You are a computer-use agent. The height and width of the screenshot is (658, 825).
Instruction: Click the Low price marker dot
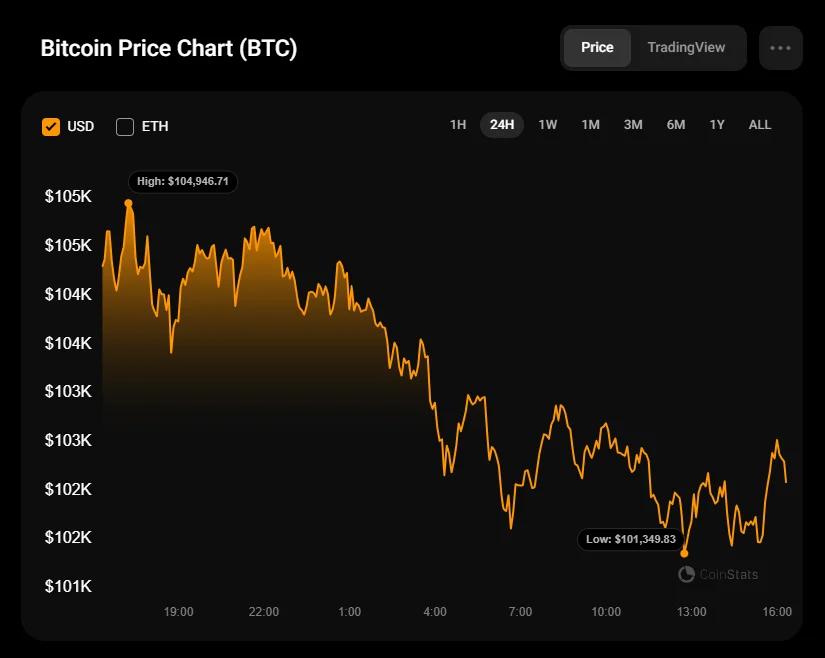pyautogui.click(x=684, y=553)
